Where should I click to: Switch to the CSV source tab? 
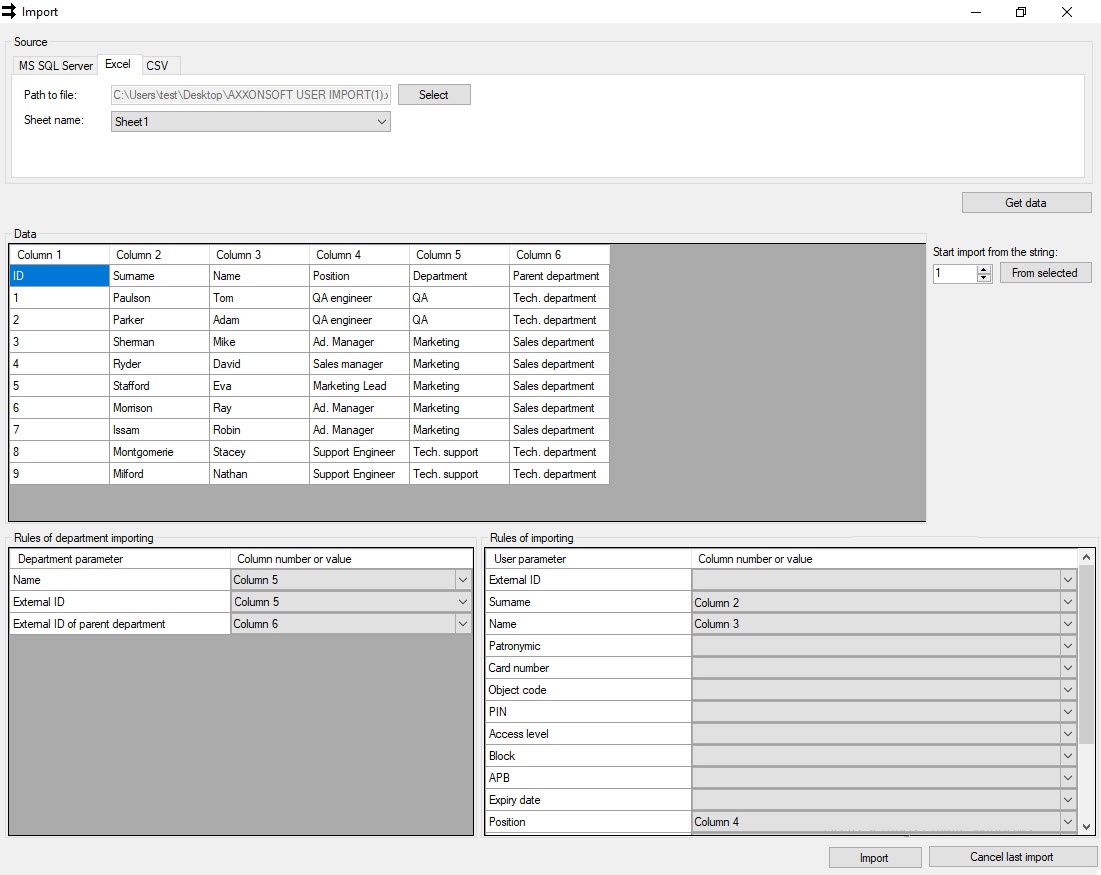tap(157, 66)
